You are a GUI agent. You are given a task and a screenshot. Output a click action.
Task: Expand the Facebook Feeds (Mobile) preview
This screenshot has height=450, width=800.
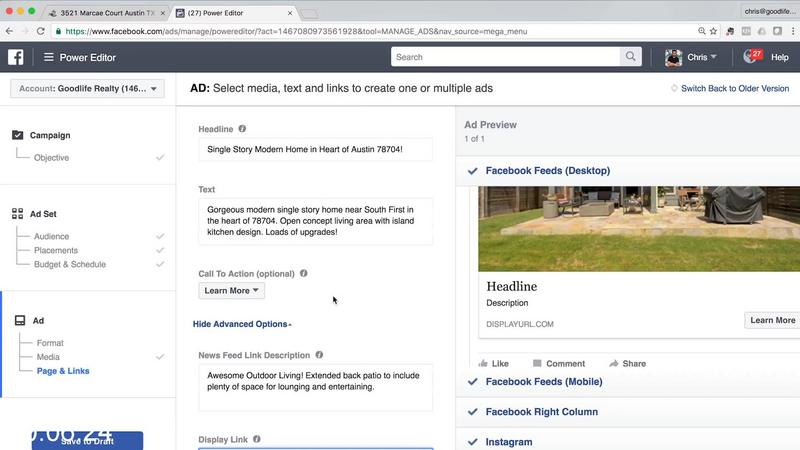tap(544, 382)
